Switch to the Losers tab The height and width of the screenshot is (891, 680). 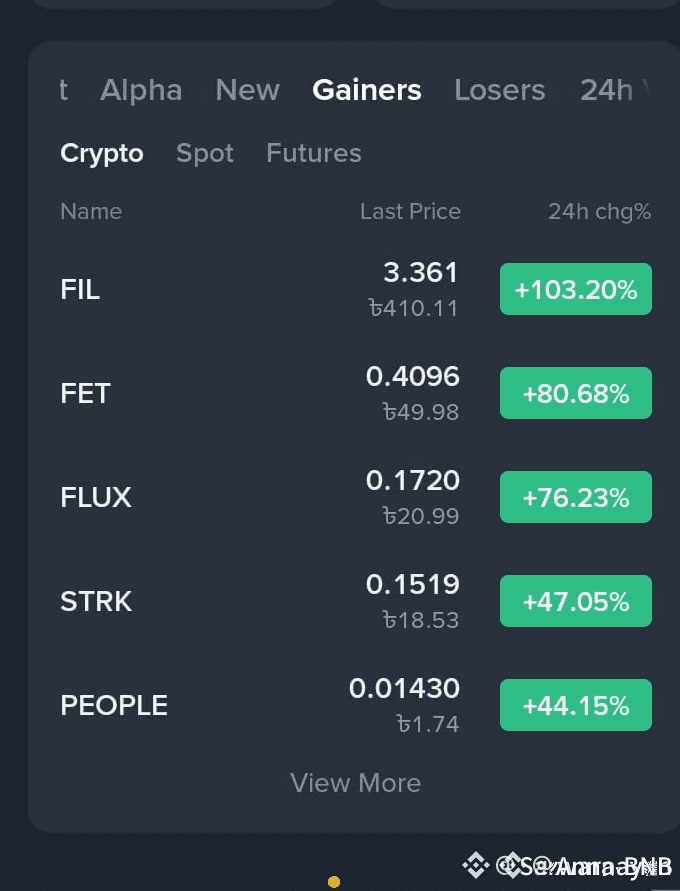tap(499, 90)
